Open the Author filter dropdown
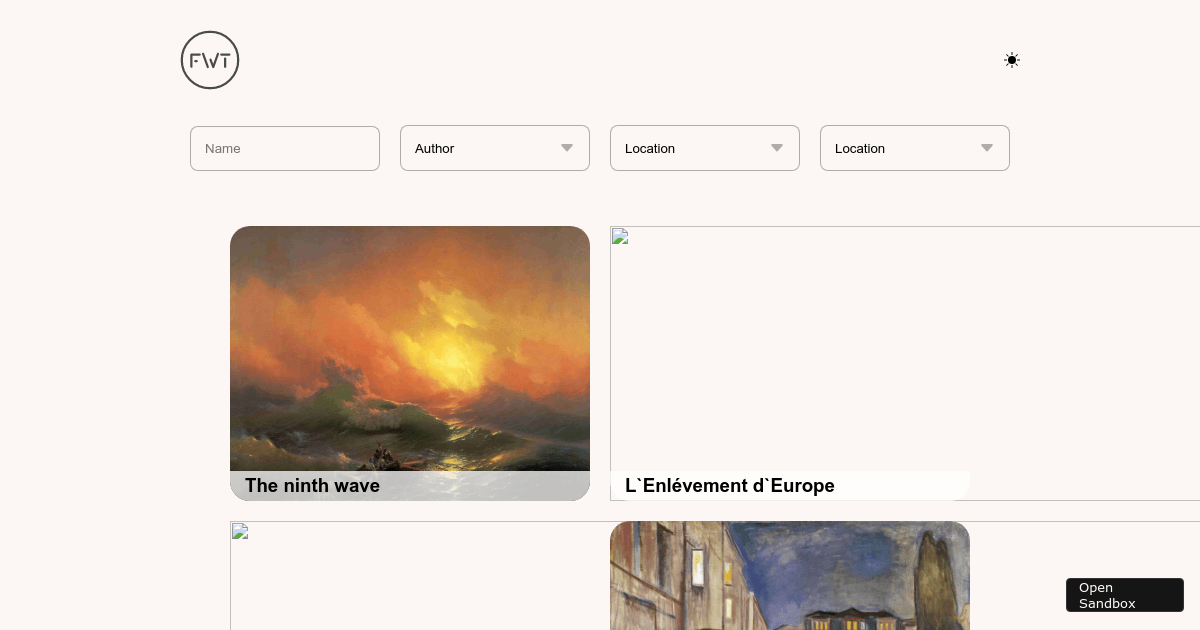 tap(495, 148)
